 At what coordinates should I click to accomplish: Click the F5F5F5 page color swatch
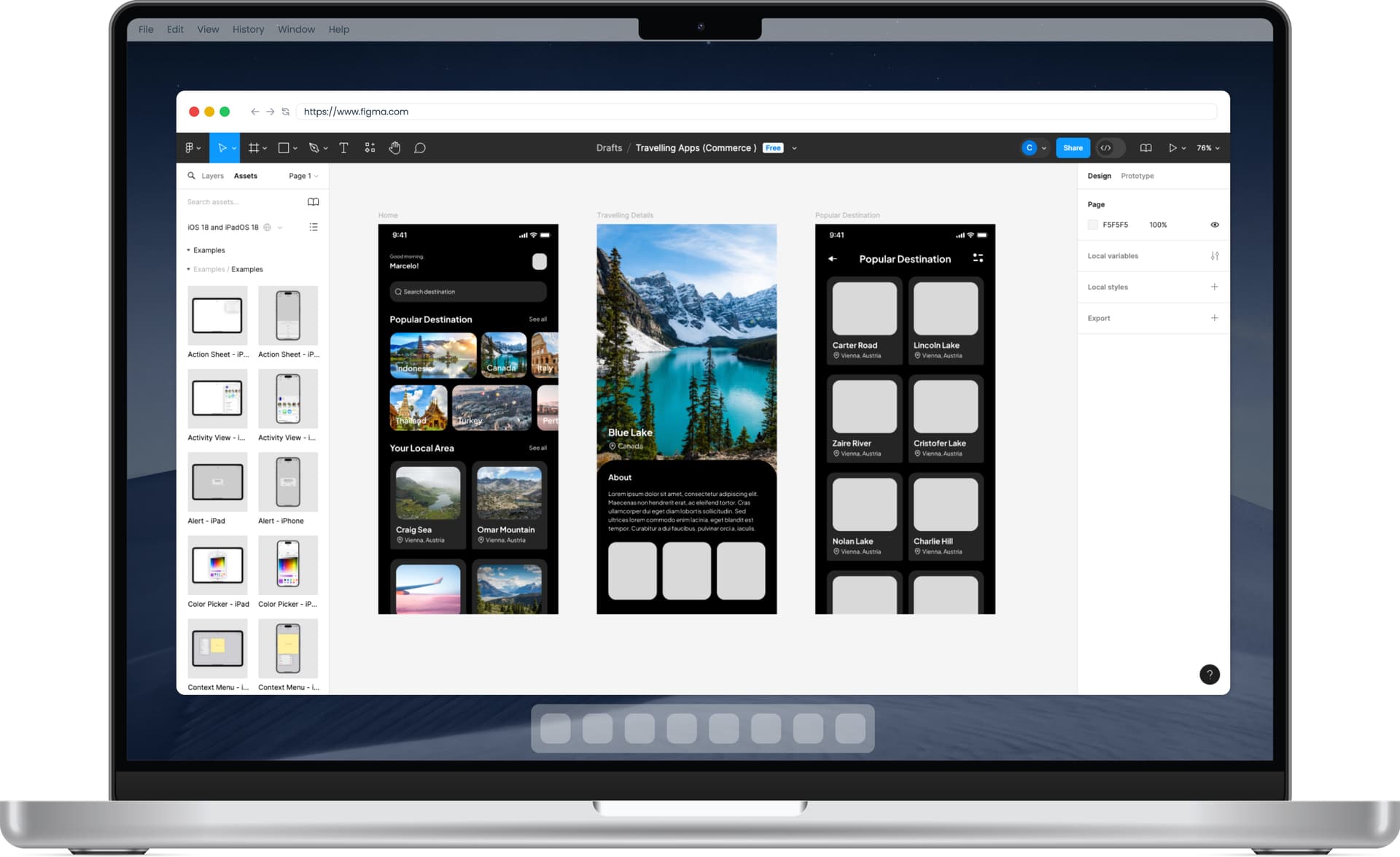(x=1092, y=225)
